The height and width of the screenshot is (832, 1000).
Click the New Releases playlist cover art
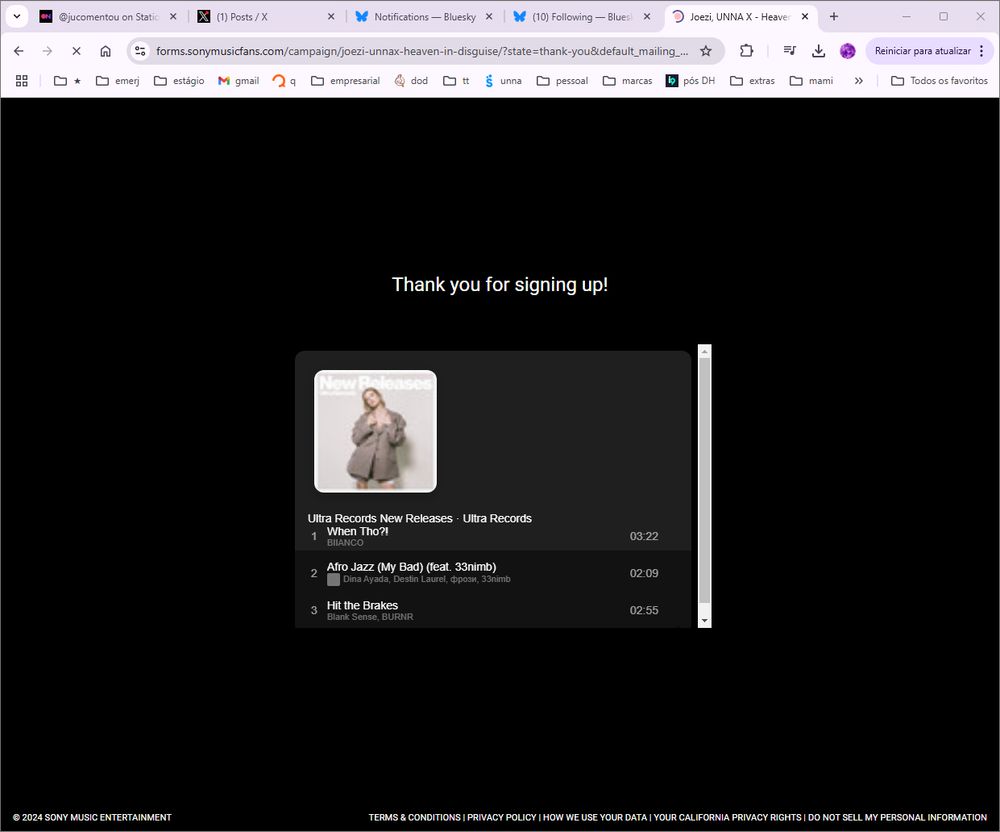(376, 431)
